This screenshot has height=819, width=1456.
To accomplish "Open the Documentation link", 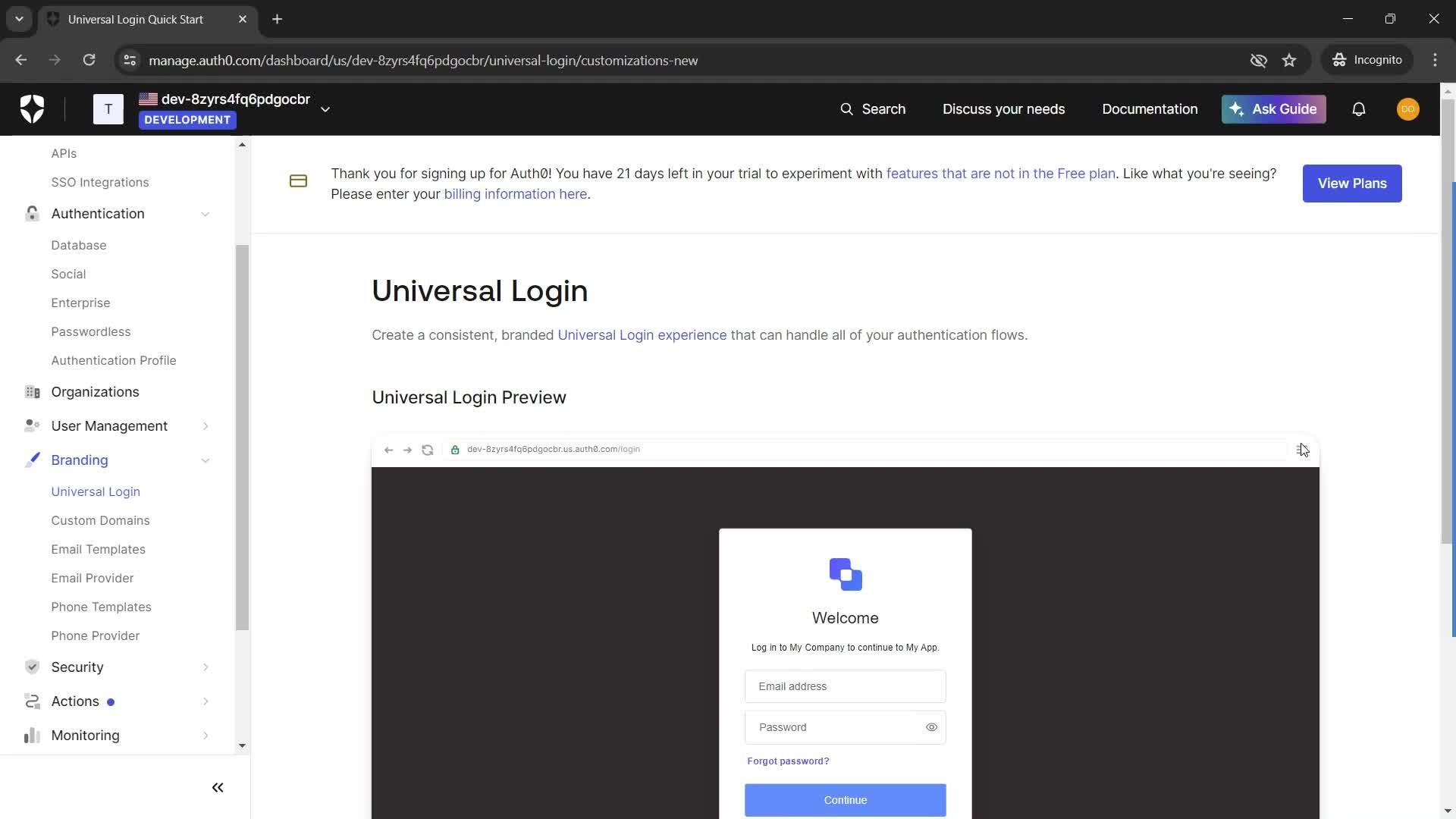I will click(1150, 109).
